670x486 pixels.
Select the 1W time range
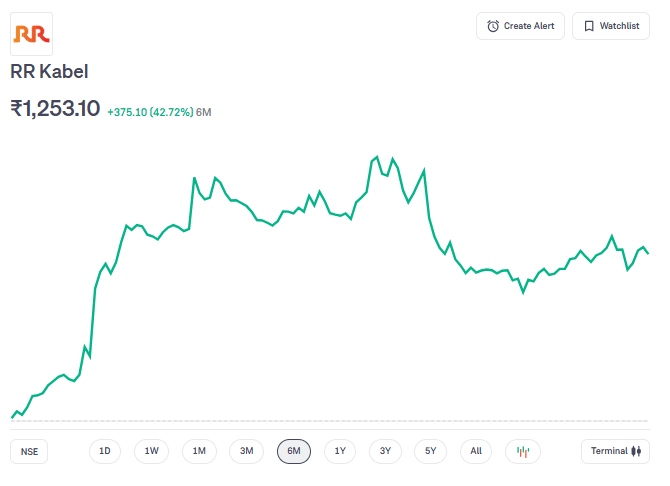tap(151, 451)
